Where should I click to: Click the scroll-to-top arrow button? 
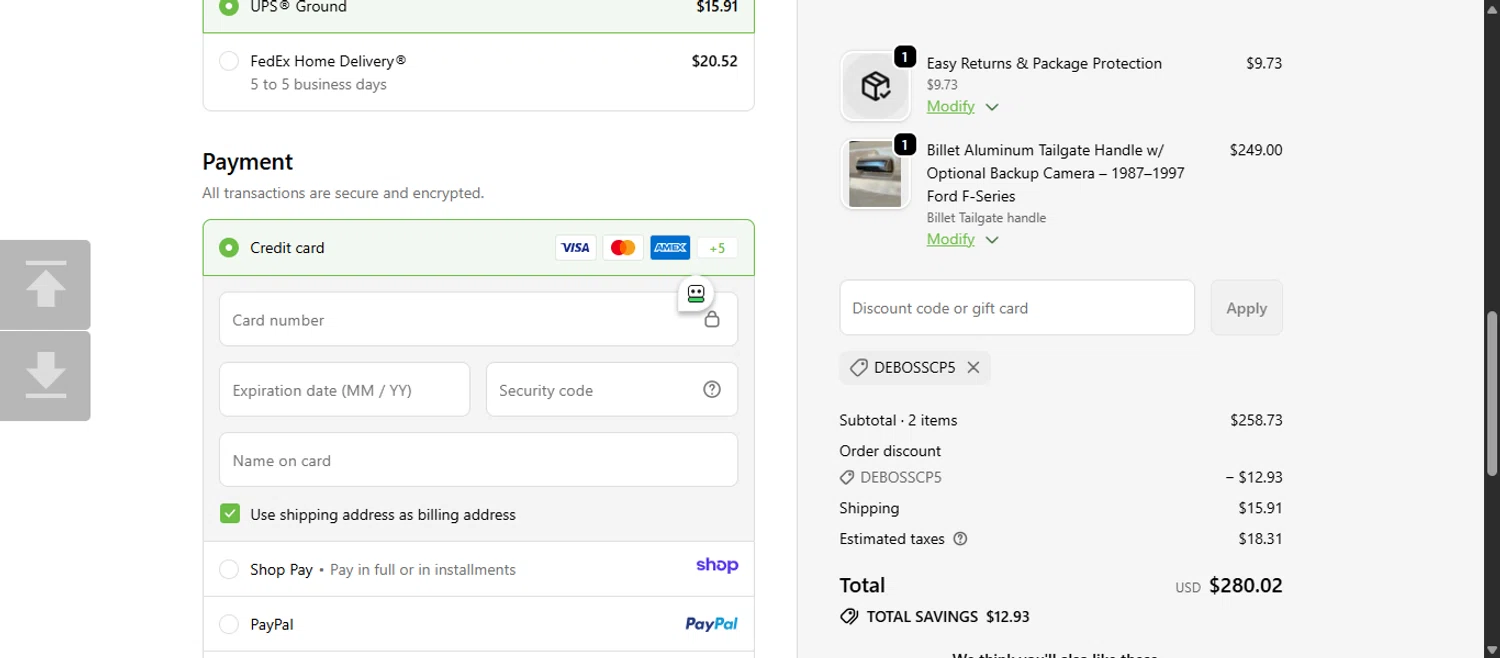point(45,285)
